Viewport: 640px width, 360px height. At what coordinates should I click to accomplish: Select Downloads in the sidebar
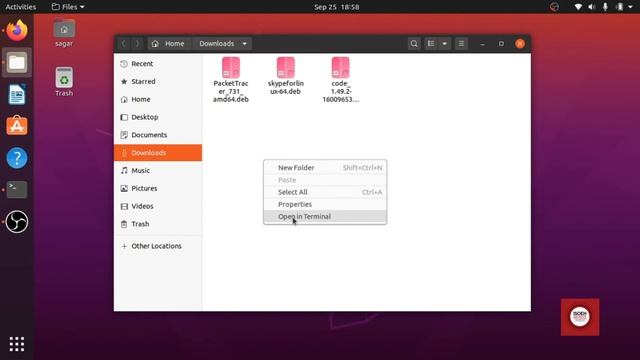pyautogui.click(x=158, y=153)
